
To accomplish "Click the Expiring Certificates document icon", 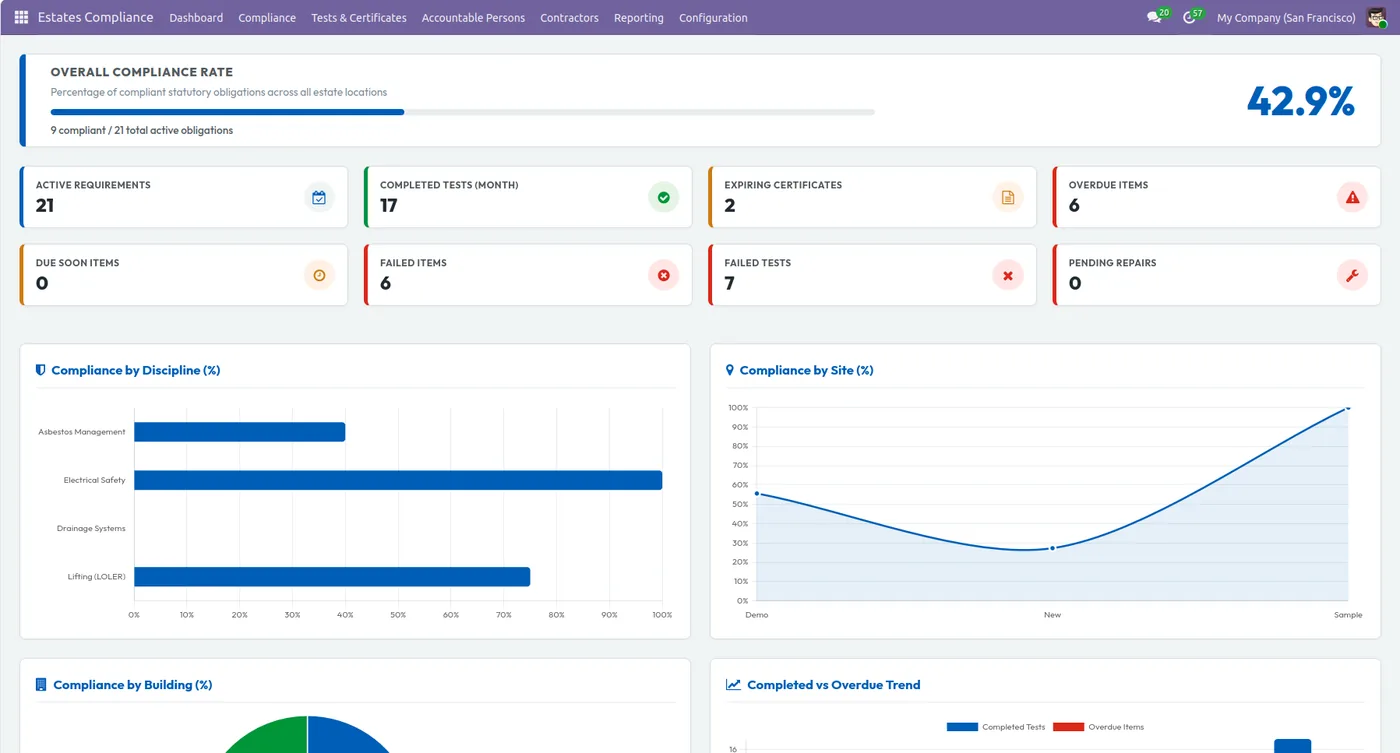I will coord(1008,197).
